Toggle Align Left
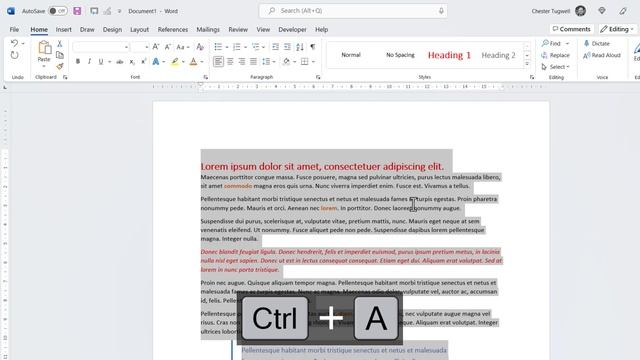Image resolution: width=640 pixels, height=360 pixels. tap(218, 62)
